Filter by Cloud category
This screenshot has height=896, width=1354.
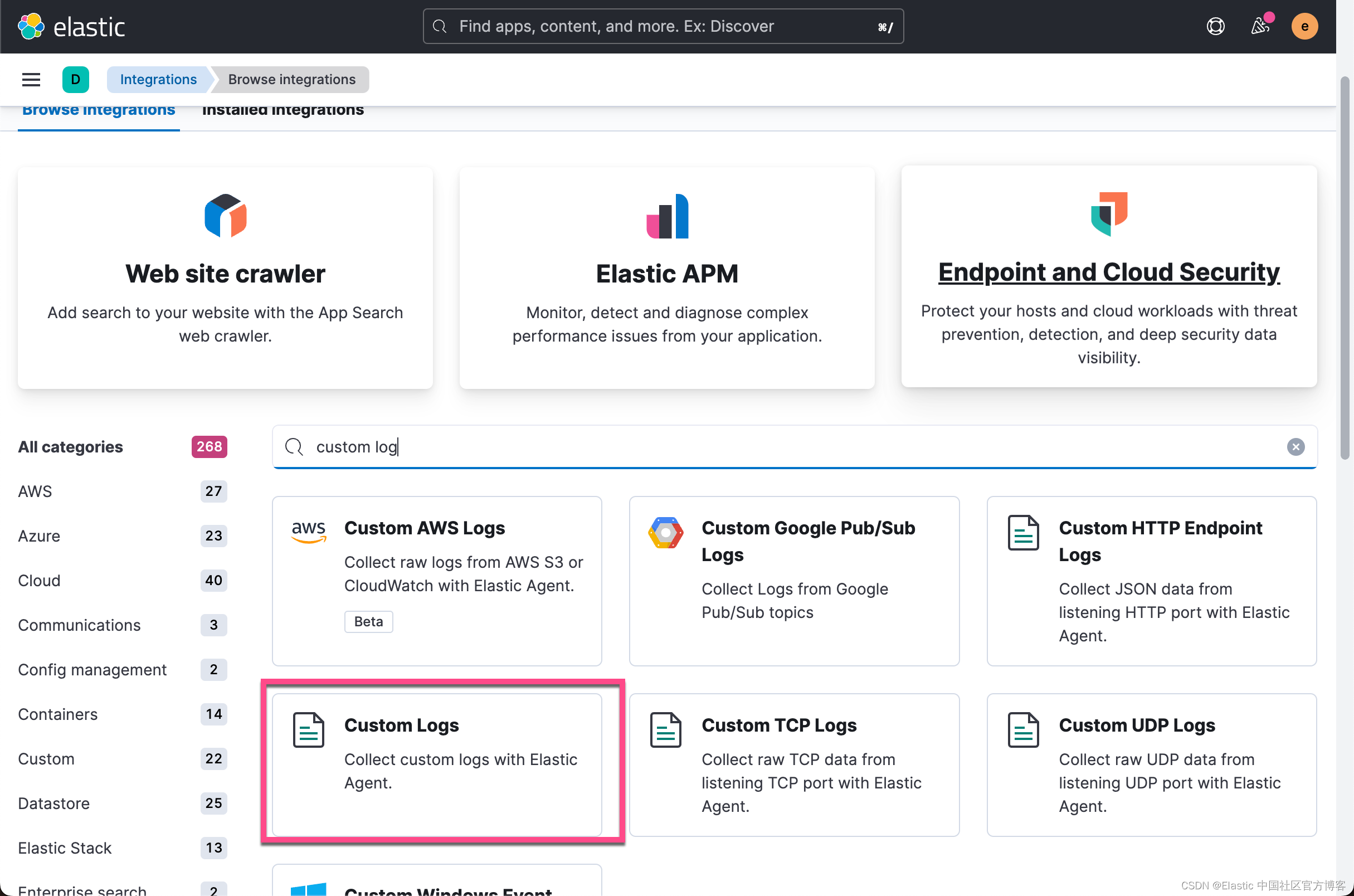(x=122, y=581)
